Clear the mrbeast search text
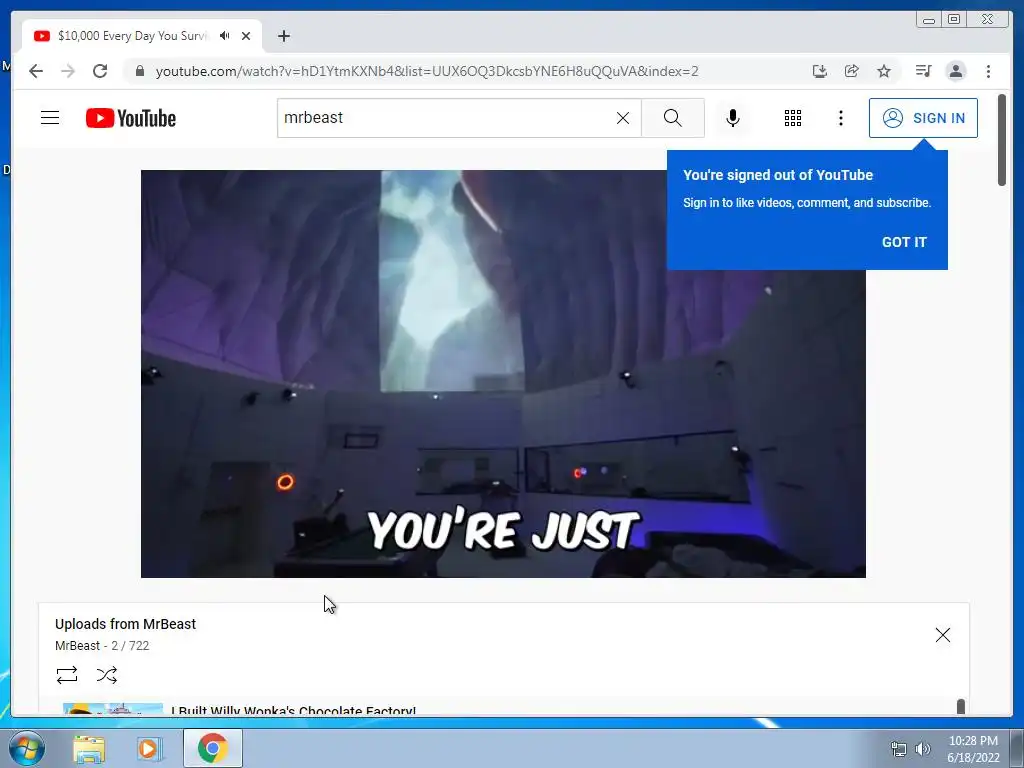This screenshot has height=768, width=1024. click(x=623, y=118)
